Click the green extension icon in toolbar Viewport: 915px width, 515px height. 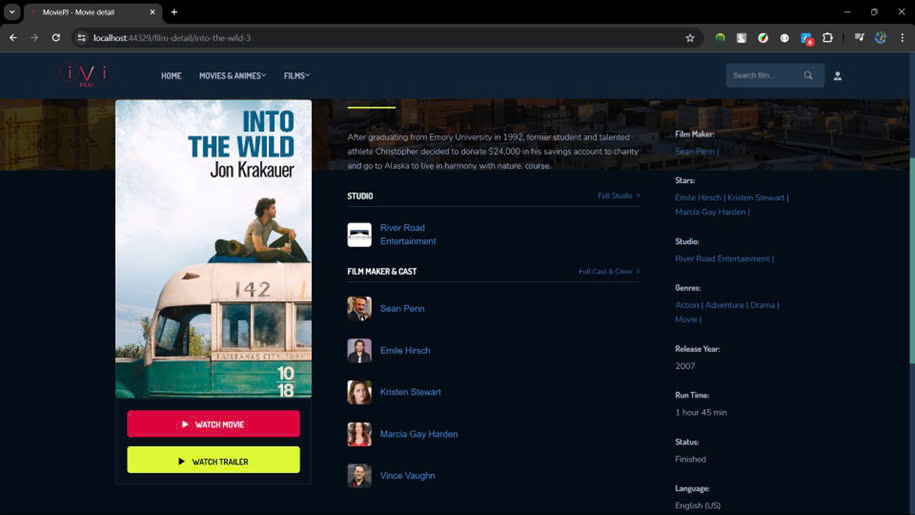coord(720,38)
